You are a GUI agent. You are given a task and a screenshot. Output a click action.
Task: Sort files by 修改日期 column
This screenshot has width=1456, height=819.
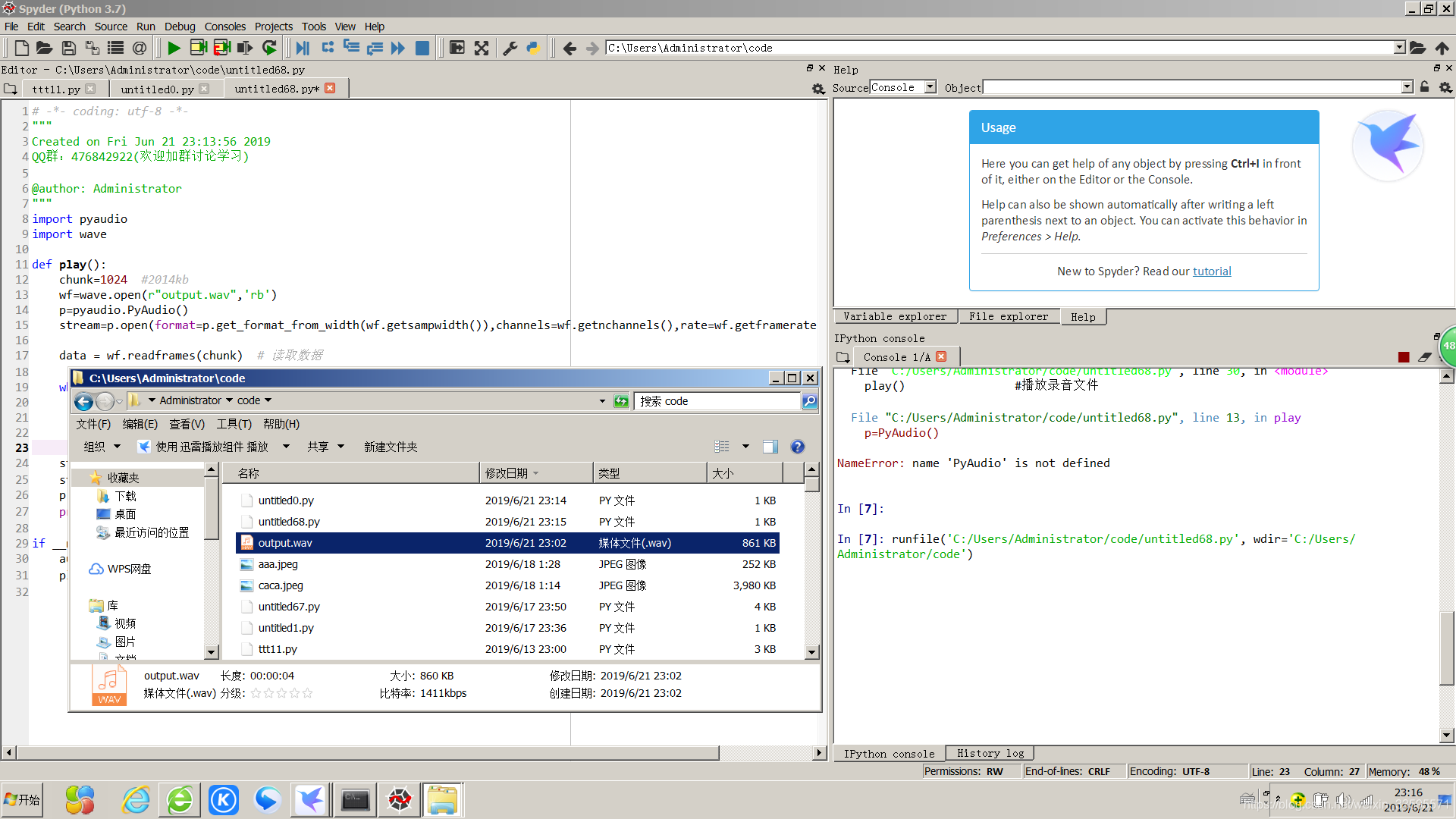click(x=536, y=473)
